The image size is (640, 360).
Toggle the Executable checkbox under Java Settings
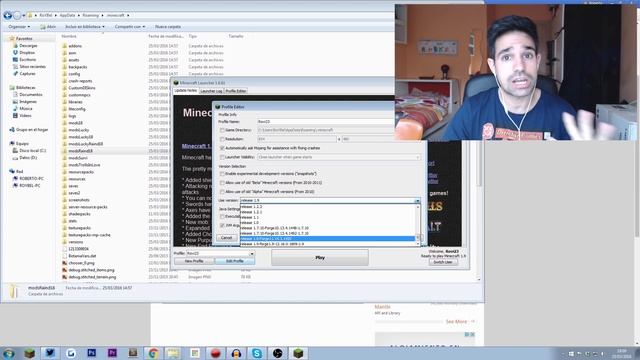(x=222, y=217)
